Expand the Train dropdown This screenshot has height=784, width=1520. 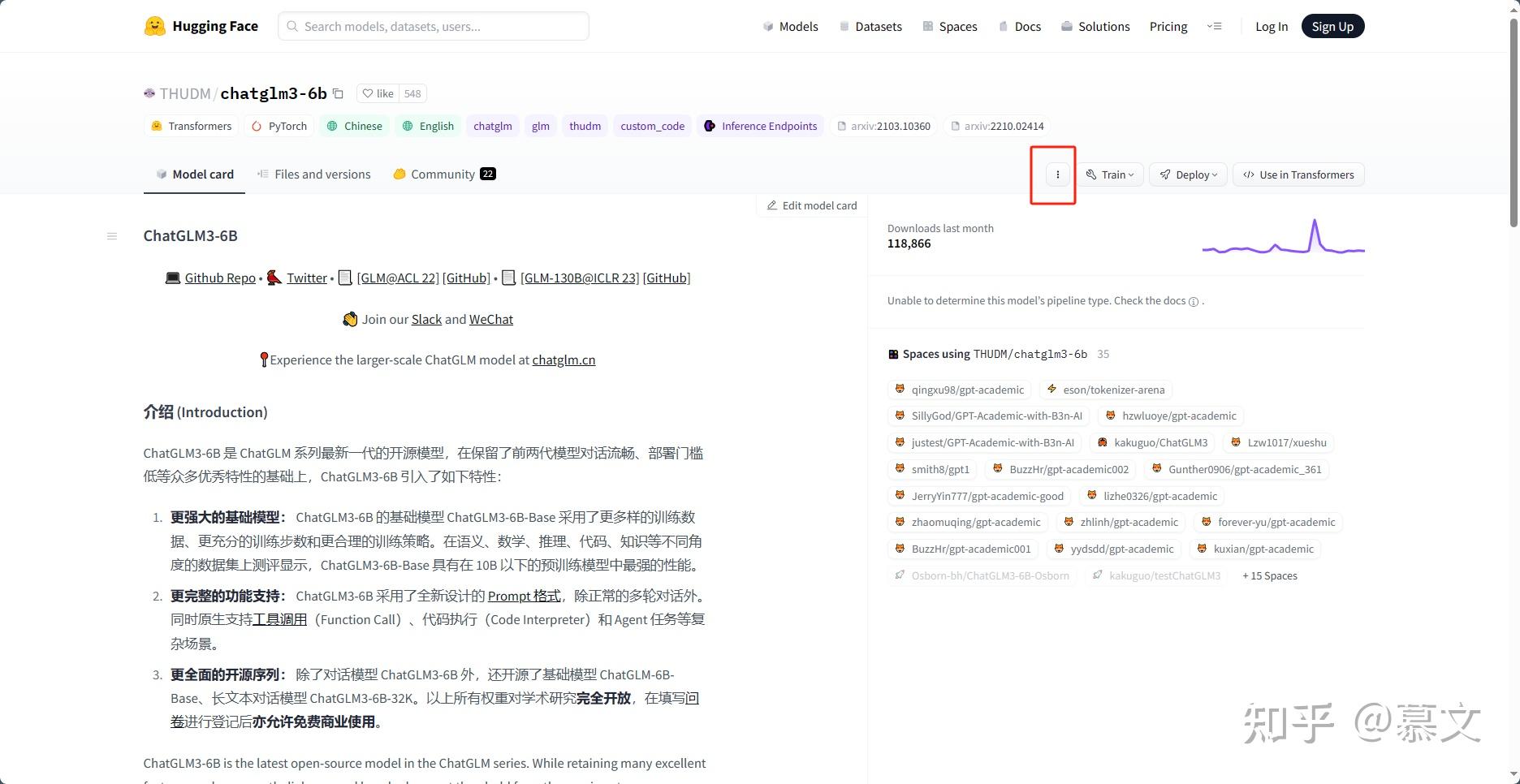1110,174
